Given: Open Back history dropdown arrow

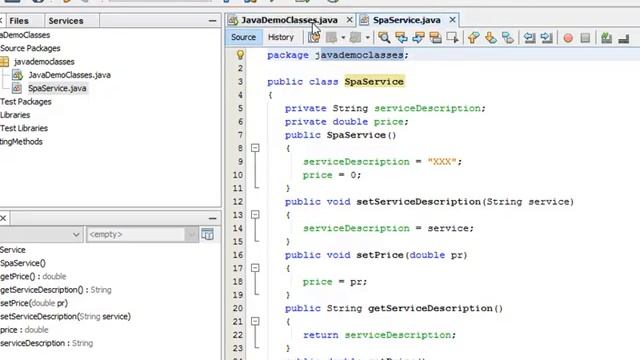Looking at the screenshot, I should [343, 38].
